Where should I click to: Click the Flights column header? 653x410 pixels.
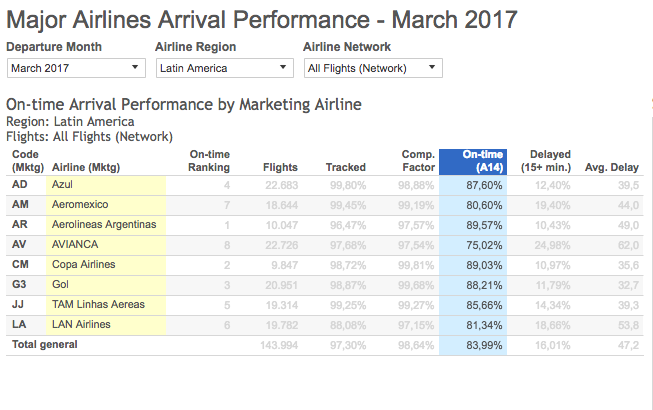[280, 167]
